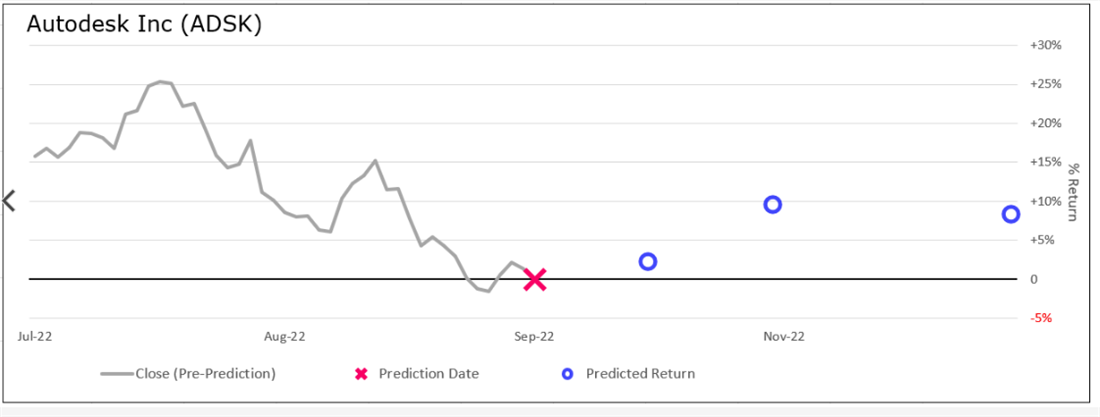Select the predicted return circle near +2%

point(647,262)
